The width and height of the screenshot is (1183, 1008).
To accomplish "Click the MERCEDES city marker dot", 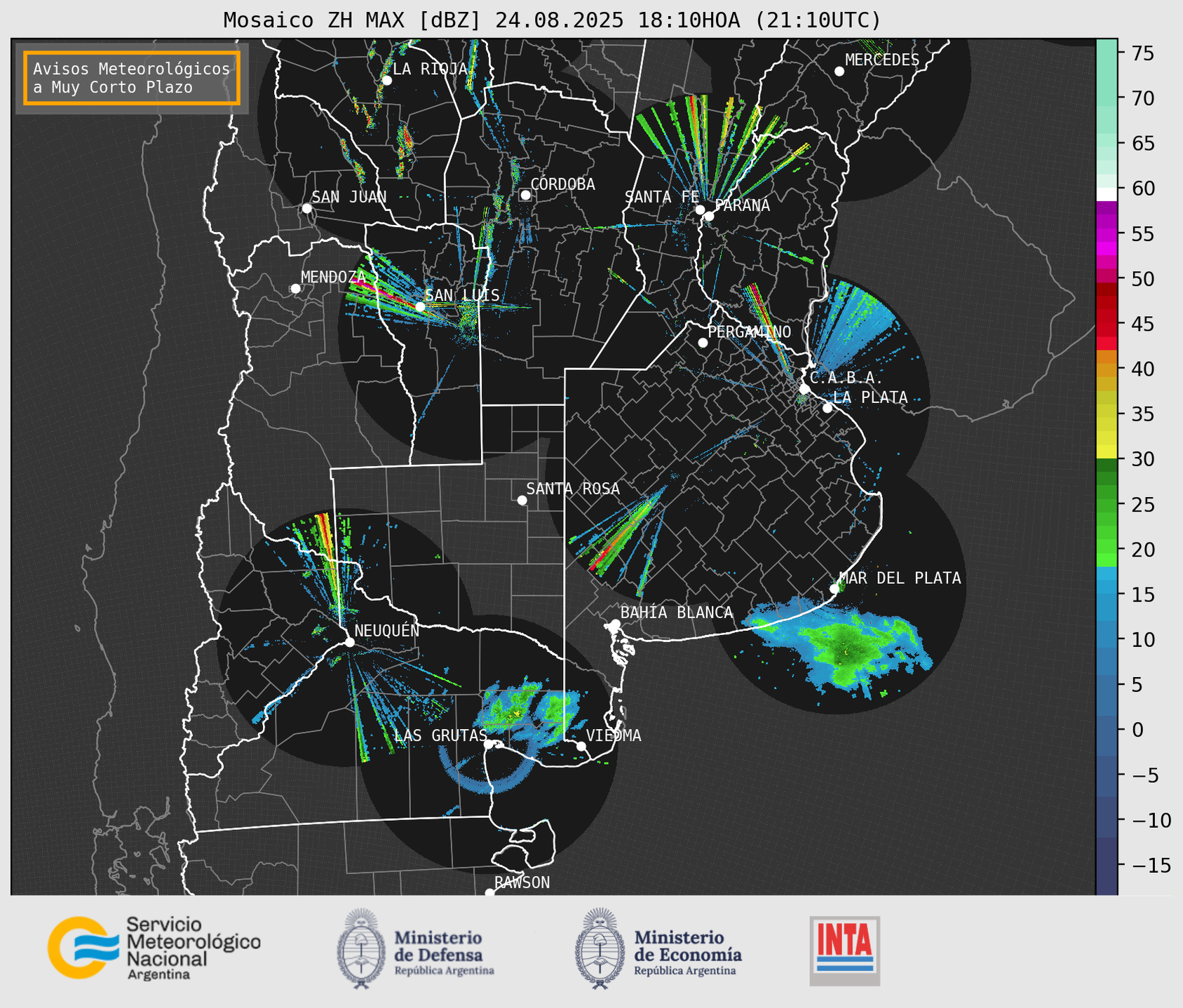I will point(839,71).
